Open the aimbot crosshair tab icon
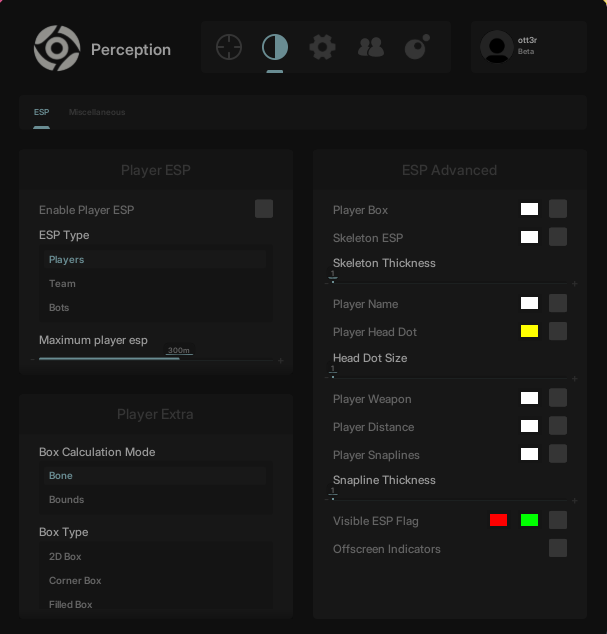607x634 pixels. coord(229,47)
